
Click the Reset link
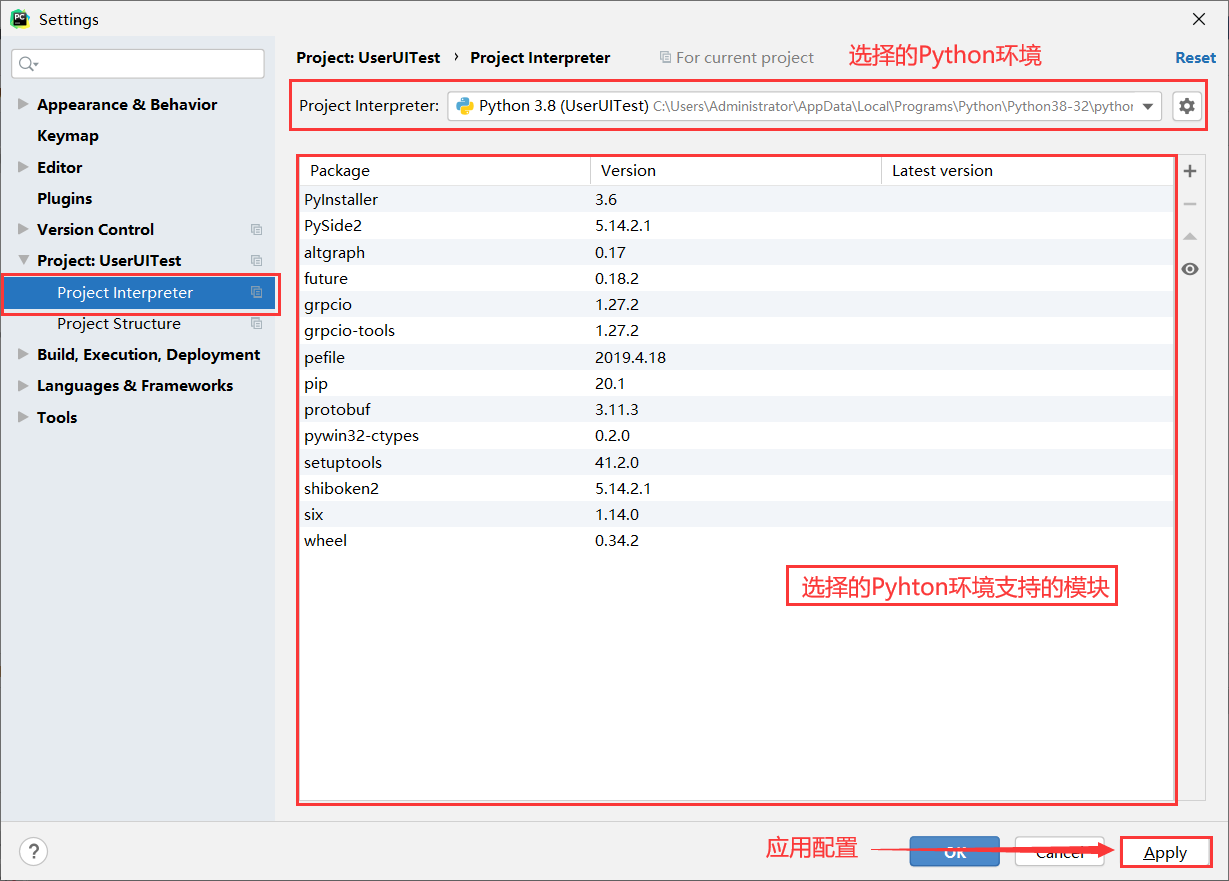click(1195, 57)
